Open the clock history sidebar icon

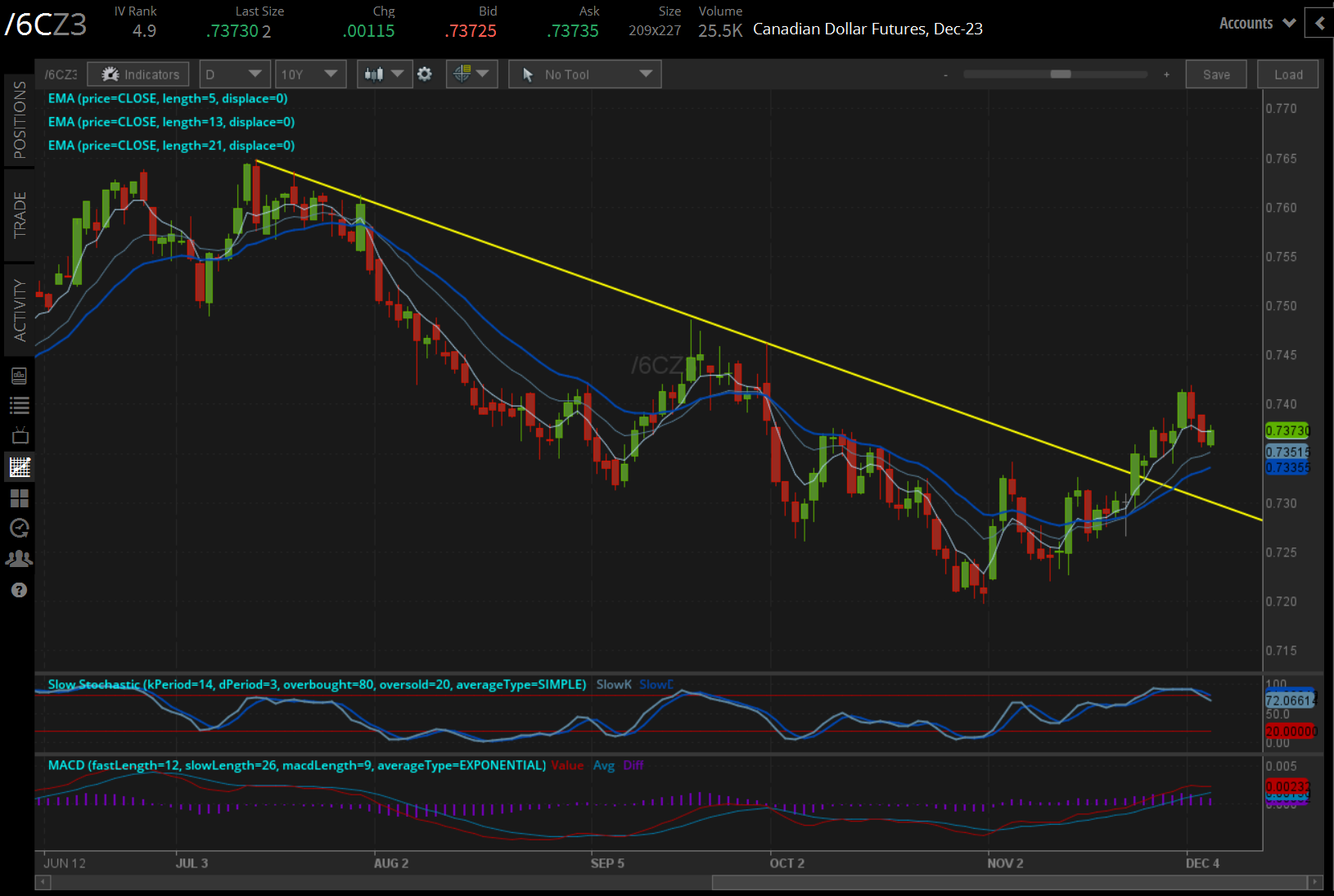point(20,528)
